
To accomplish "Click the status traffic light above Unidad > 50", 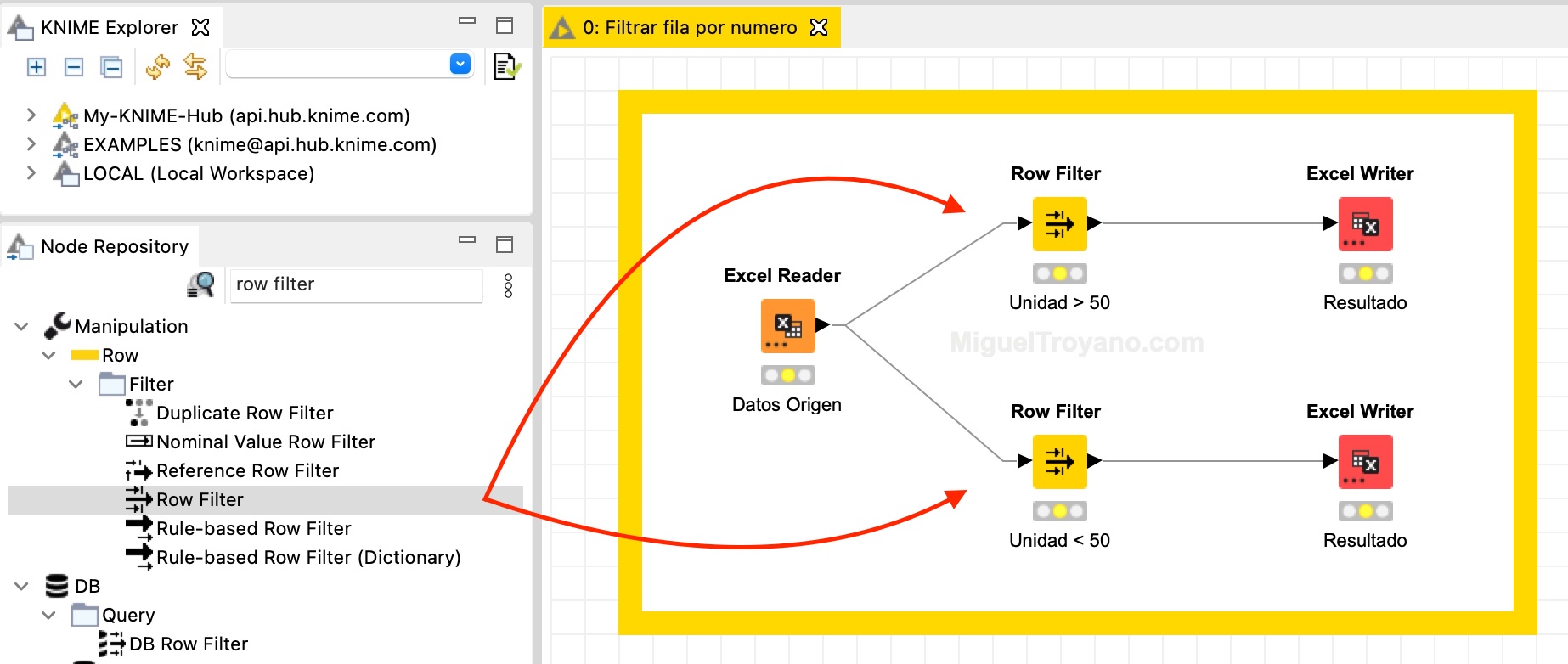I will click(x=1059, y=273).
